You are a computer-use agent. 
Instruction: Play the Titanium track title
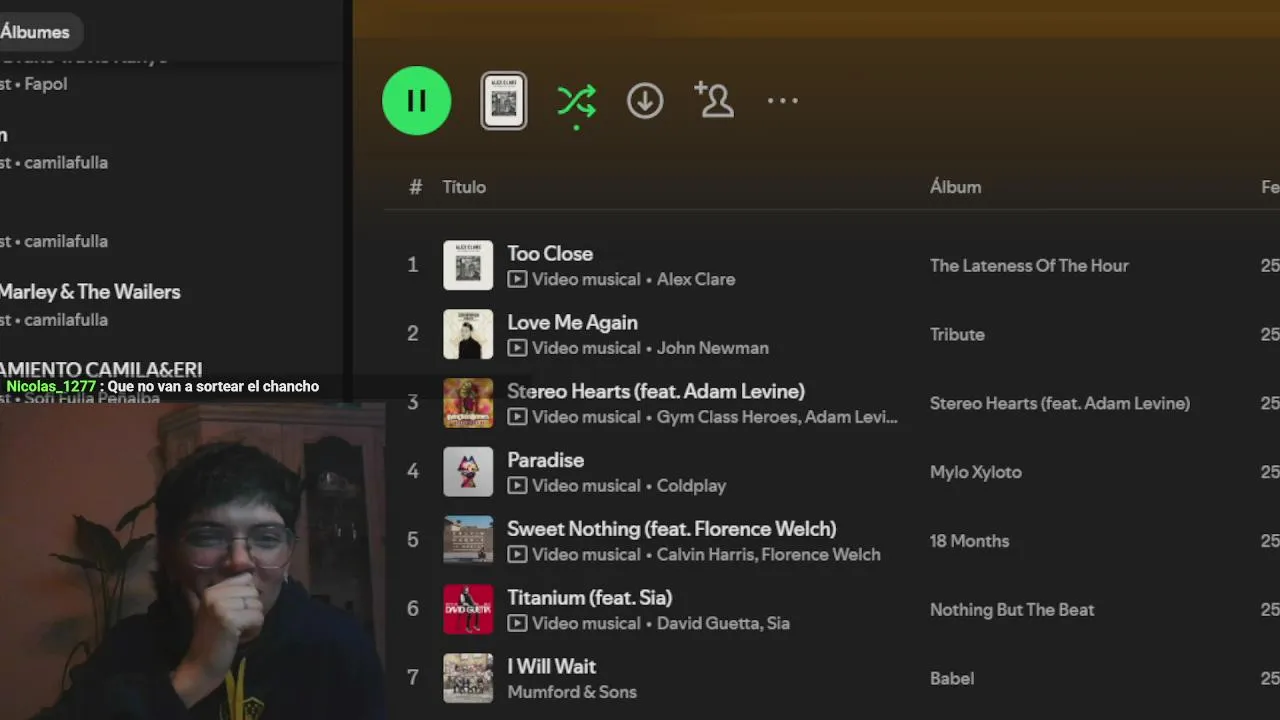tap(589, 598)
